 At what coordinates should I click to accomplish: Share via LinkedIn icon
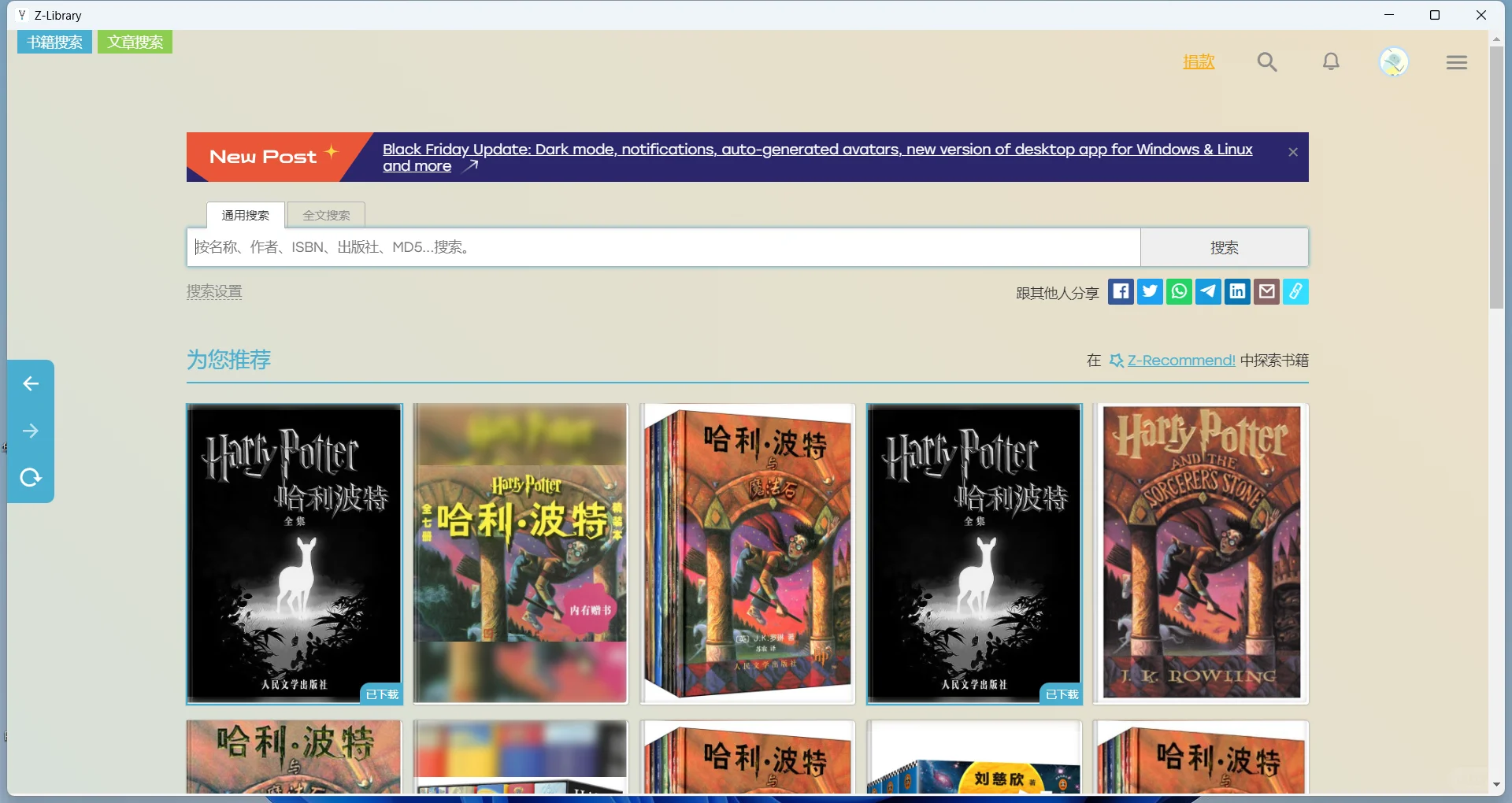1237,292
